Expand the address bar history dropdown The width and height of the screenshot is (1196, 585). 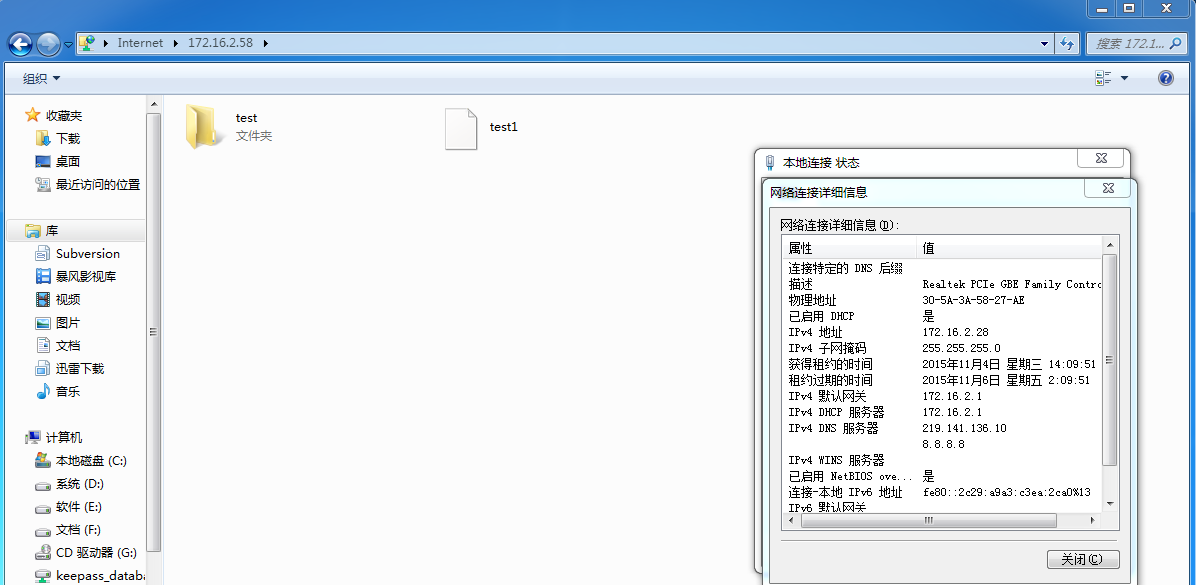(x=1044, y=44)
